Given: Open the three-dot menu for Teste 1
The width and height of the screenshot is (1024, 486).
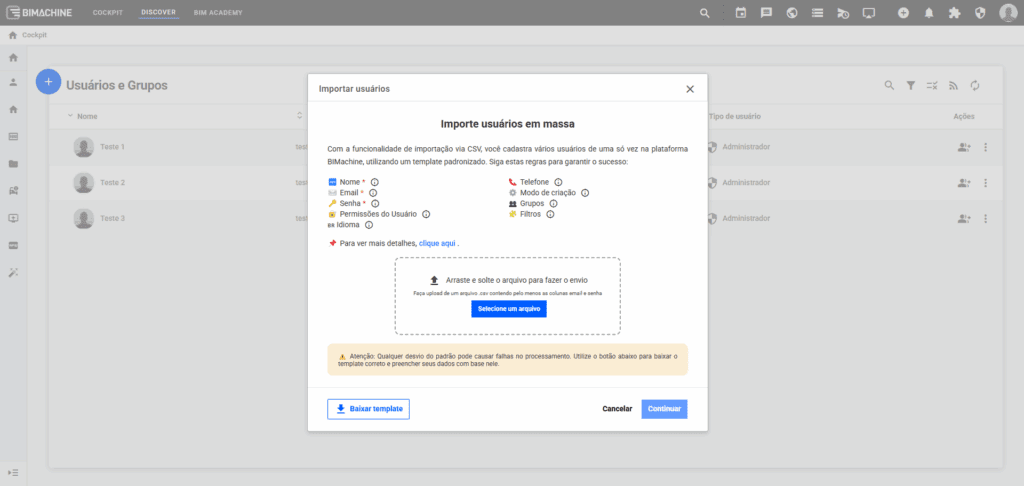Looking at the screenshot, I should pyautogui.click(x=985, y=147).
